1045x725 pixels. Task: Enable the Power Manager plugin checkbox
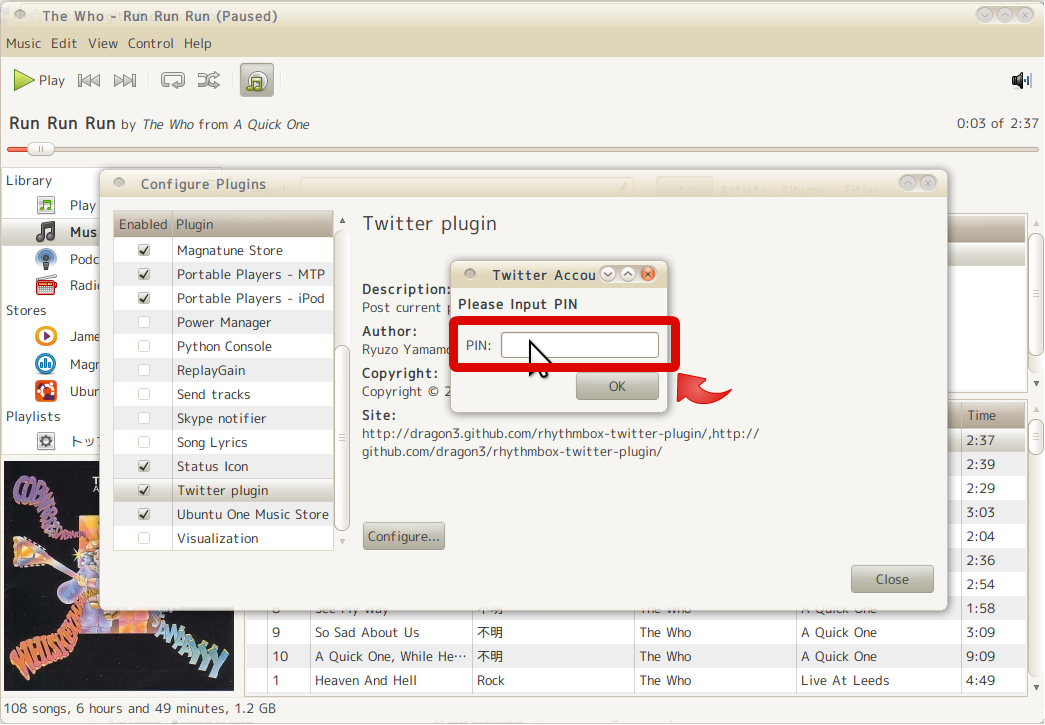tap(144, 323)
